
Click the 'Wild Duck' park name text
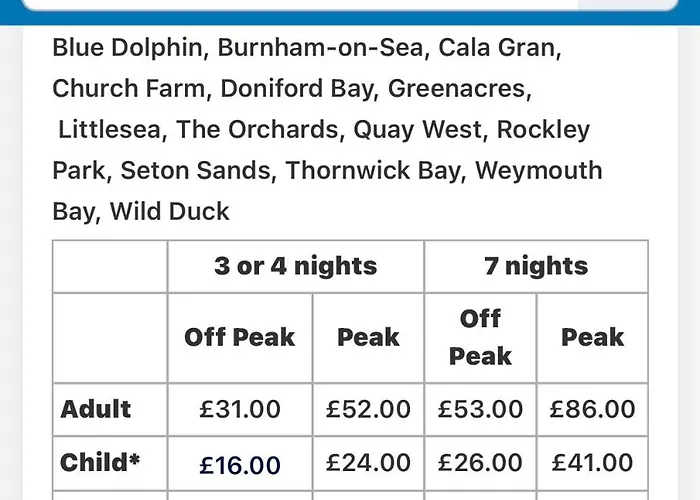[x=170, y=212]
